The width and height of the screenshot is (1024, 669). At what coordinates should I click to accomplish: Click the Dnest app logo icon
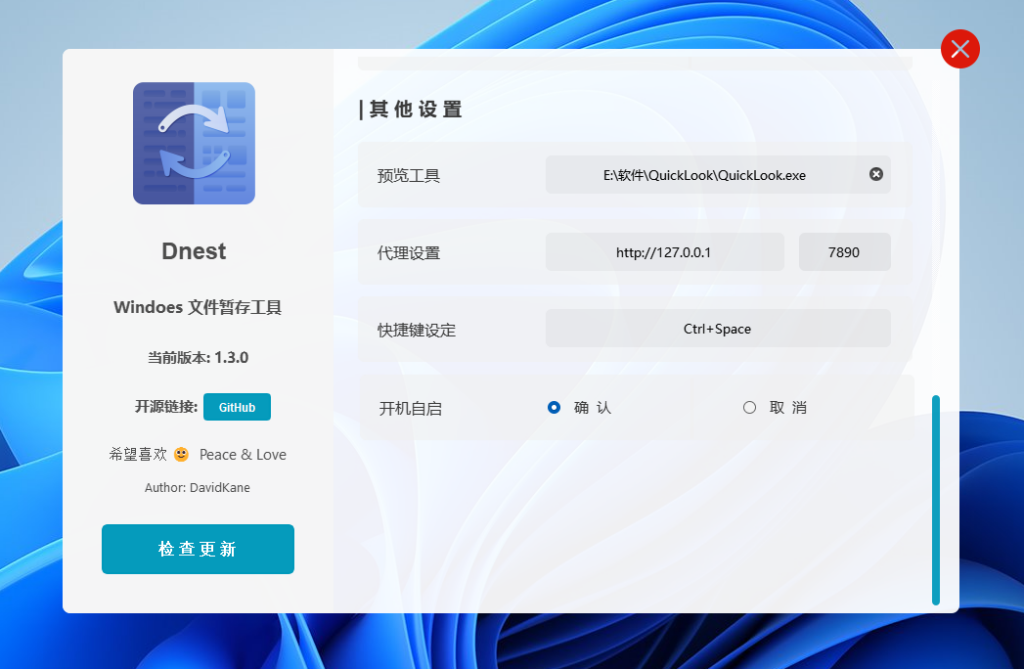click(194, 143)
